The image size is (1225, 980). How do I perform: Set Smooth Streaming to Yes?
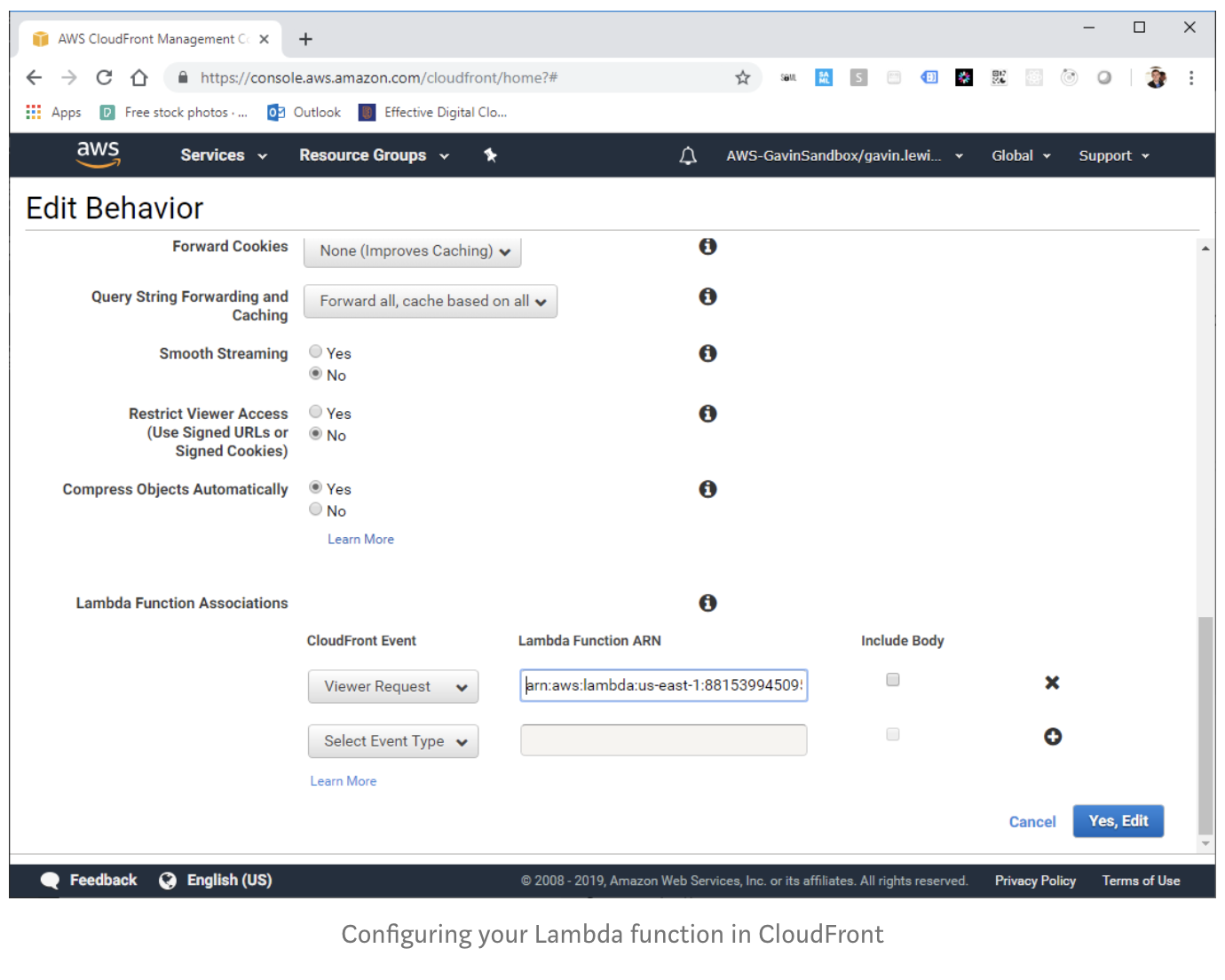tap(315, 352)
